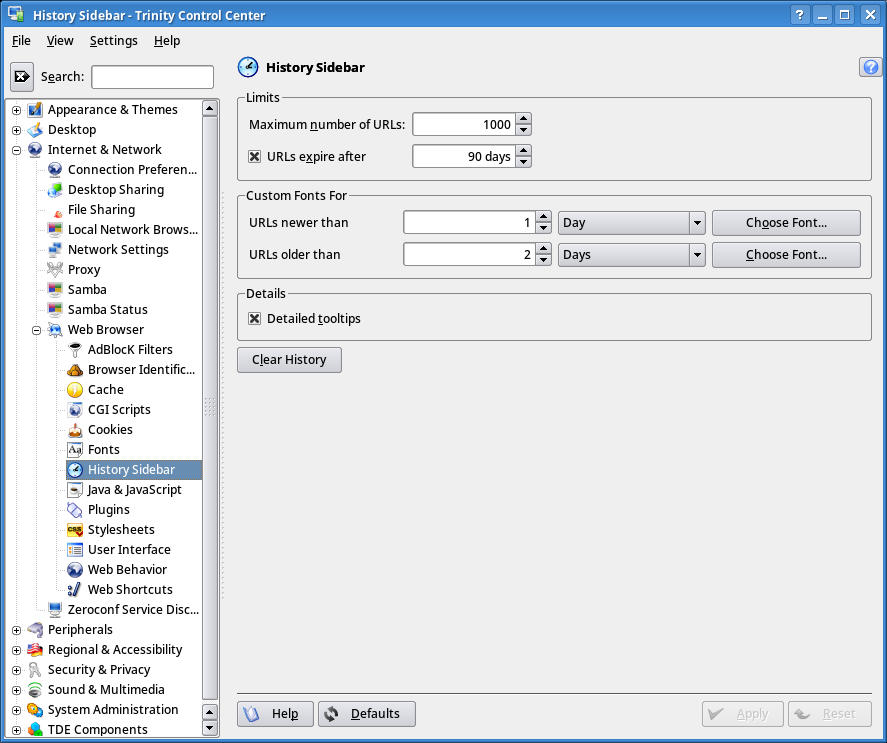This screenshot has height=743, width=887.
Task: Click Choose Font for URLs newer than
Action: [x=786, y=222]
